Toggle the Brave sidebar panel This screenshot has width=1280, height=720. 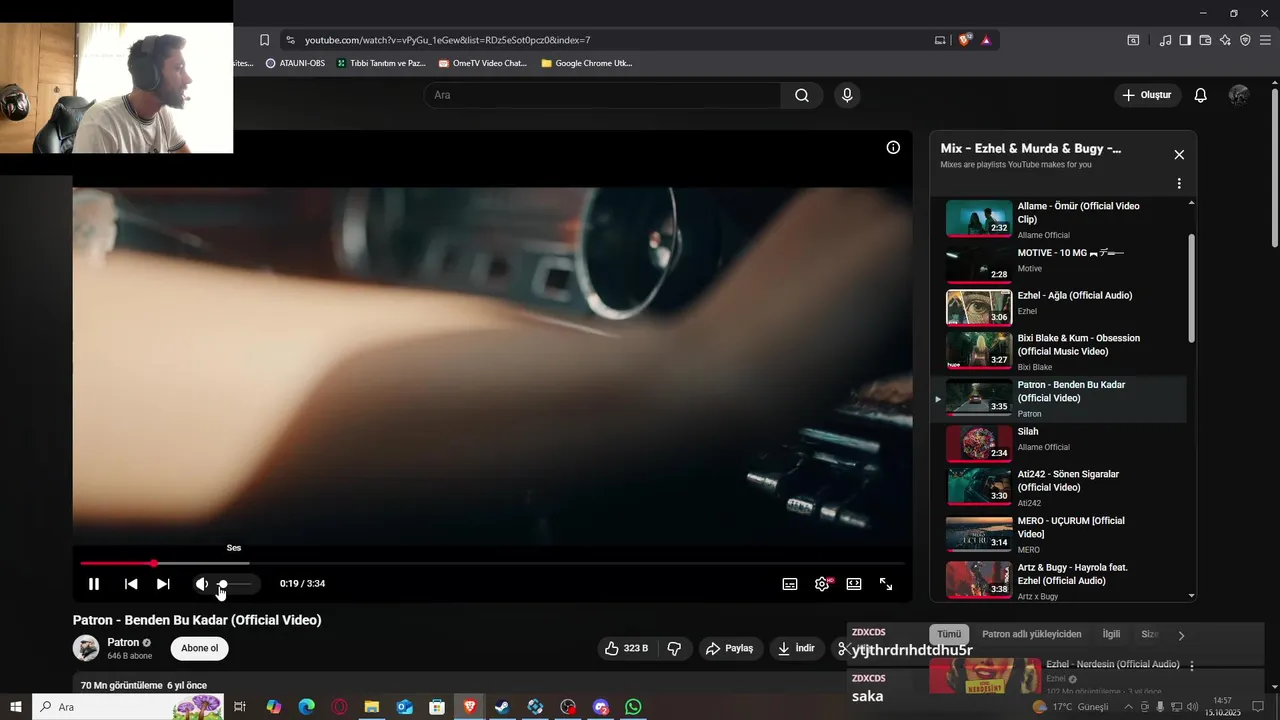(1185, 40)
